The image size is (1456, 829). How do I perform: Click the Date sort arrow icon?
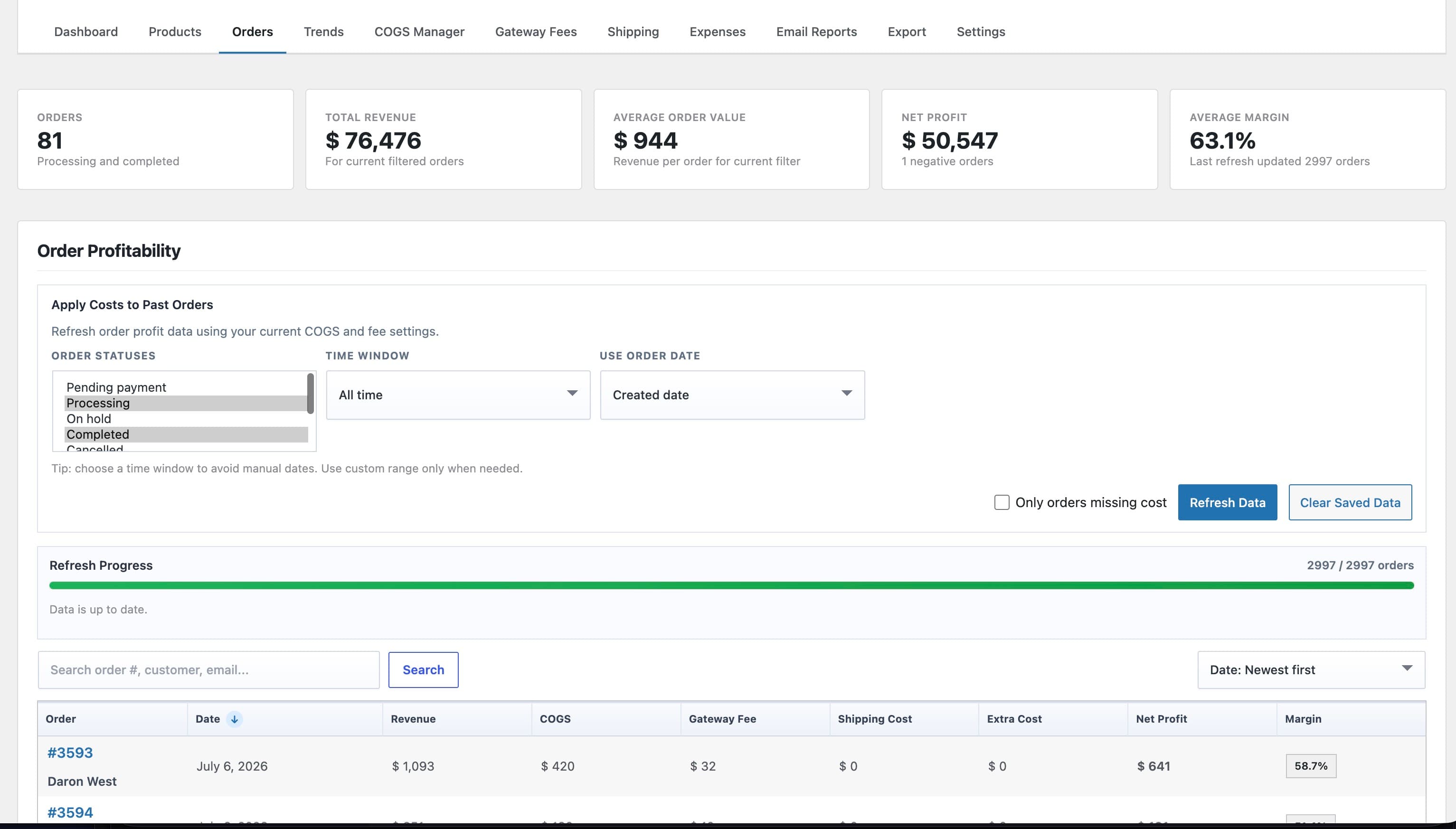pos(234,719)
